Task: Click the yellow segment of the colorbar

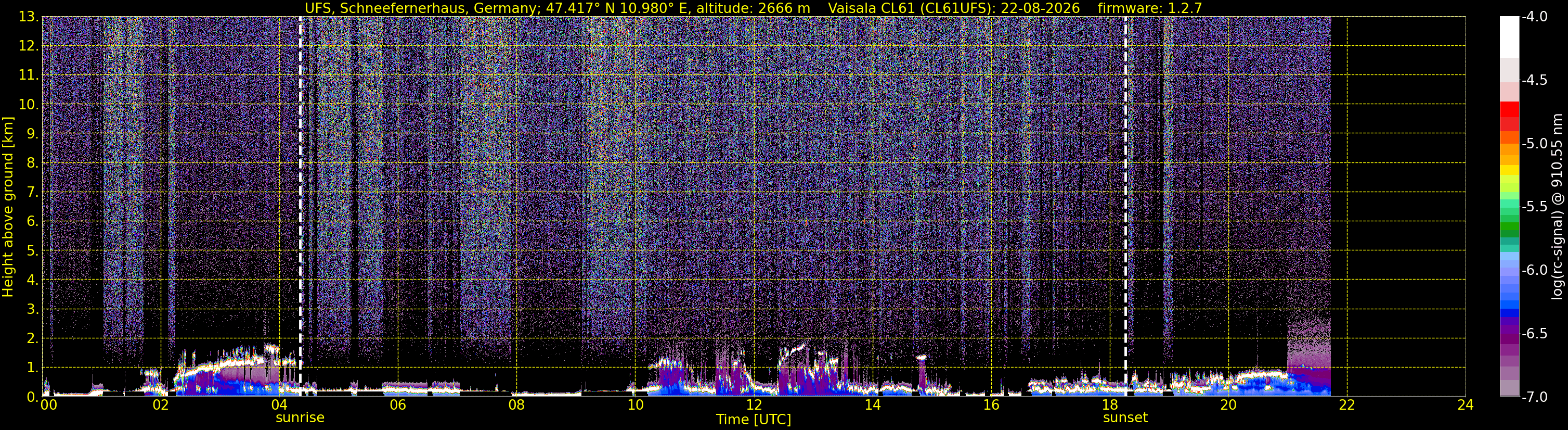Action: (x=1509, y=171)
